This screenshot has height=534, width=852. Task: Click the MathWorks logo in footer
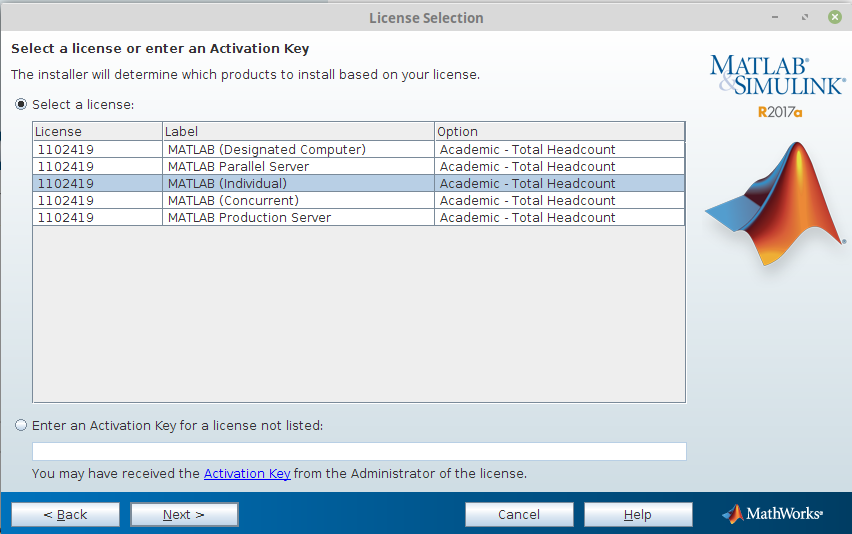pyautogui.click(x=772, y=514)
